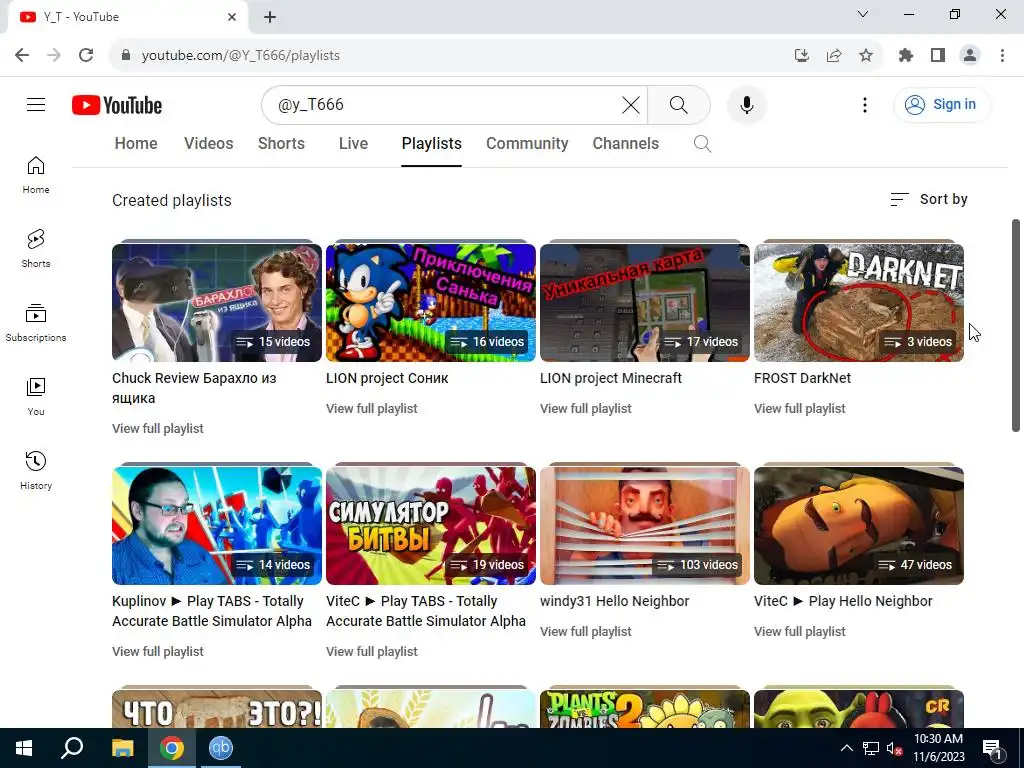The width and height of the screenshot is (1024, 768).
Task: Open History in the left sidebar
Action: [x=36, y=470]
